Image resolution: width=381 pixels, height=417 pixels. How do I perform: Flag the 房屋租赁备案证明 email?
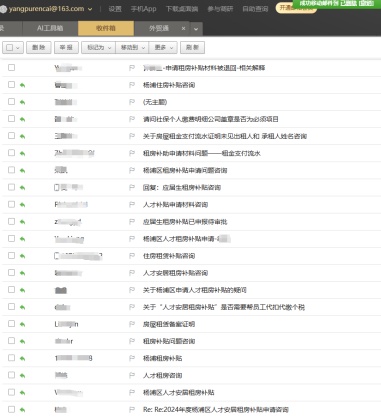(x=132, y=324)
